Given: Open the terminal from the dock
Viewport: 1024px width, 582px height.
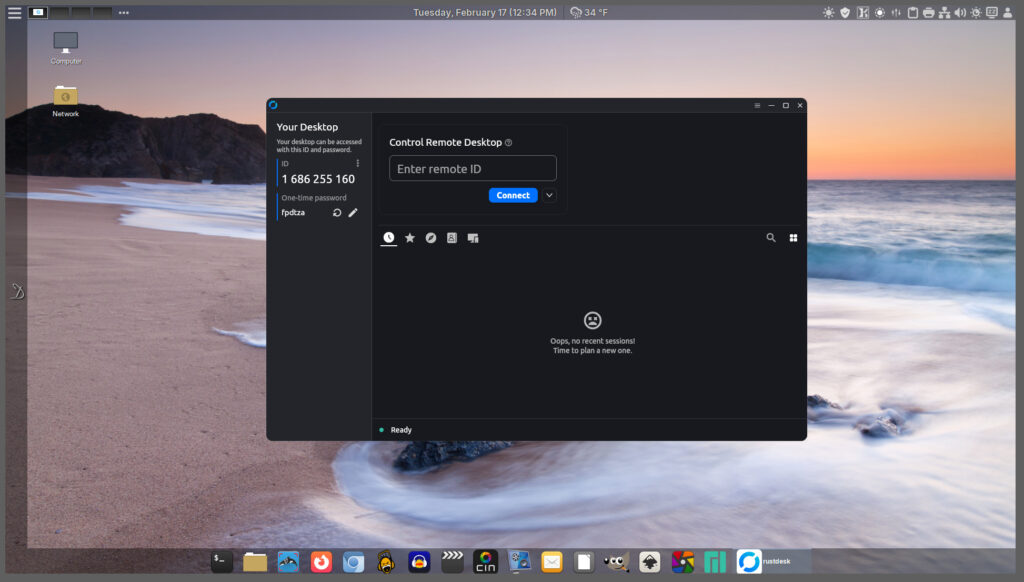Looking at the screenshot, I should point(222,562).
